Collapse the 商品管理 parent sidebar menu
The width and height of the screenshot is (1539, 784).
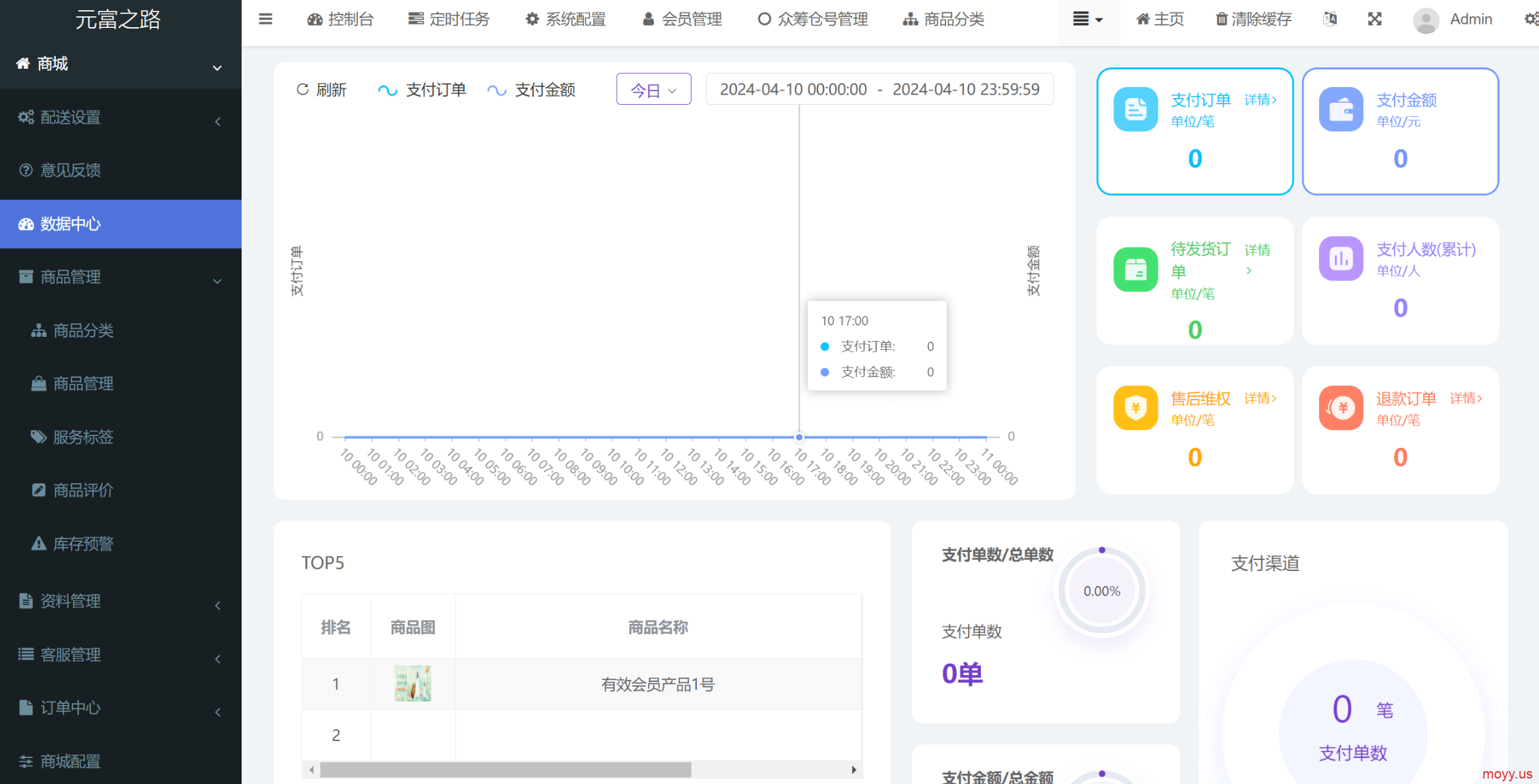click(120, 277)
